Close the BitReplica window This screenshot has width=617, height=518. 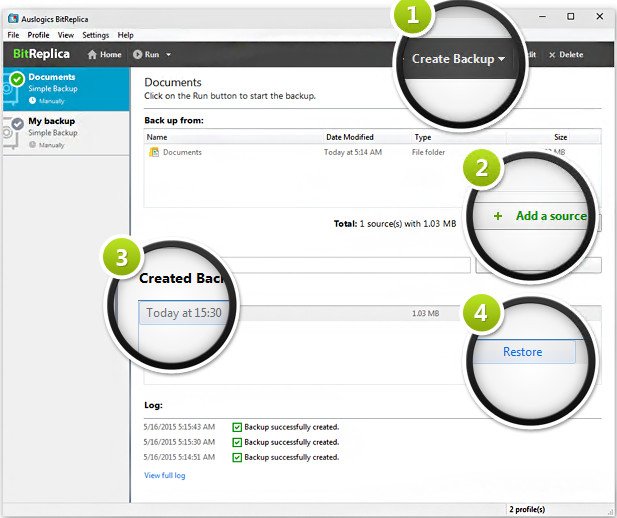coord(600,17)
